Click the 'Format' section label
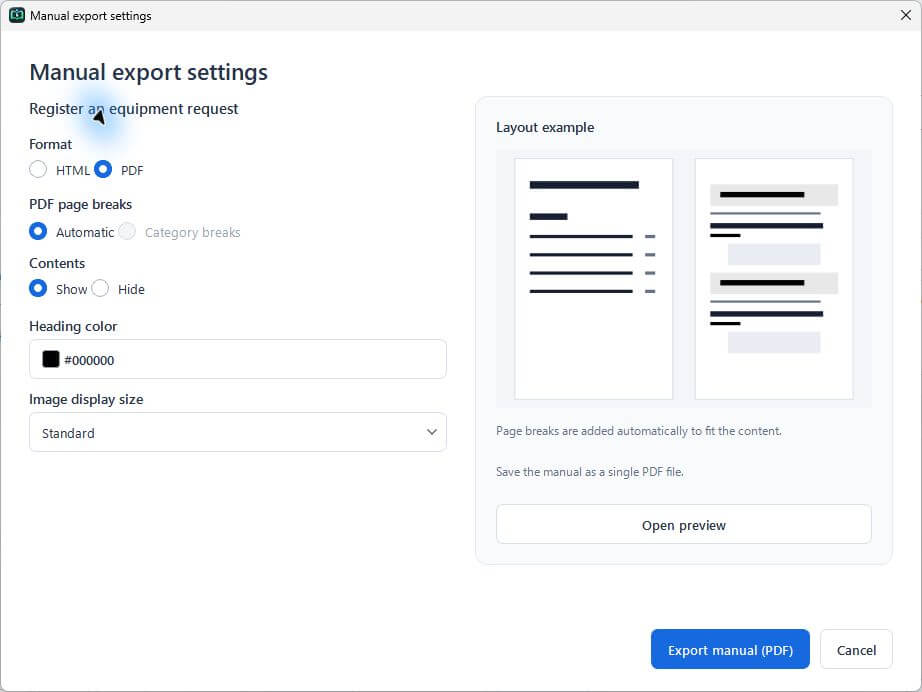 click(x=51, y=144)
